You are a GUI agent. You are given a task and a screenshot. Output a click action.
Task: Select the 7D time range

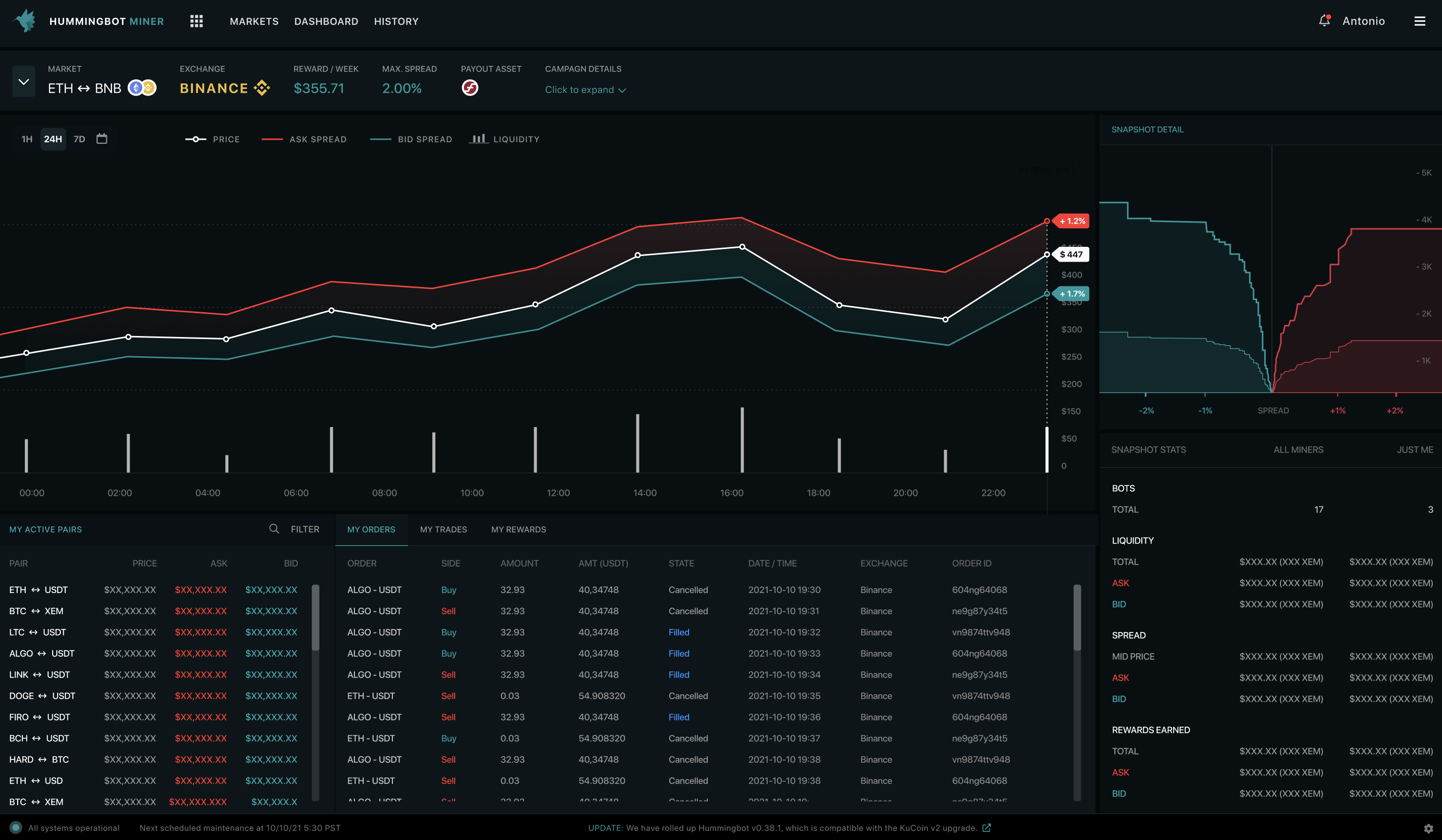[x=79, y=139]
